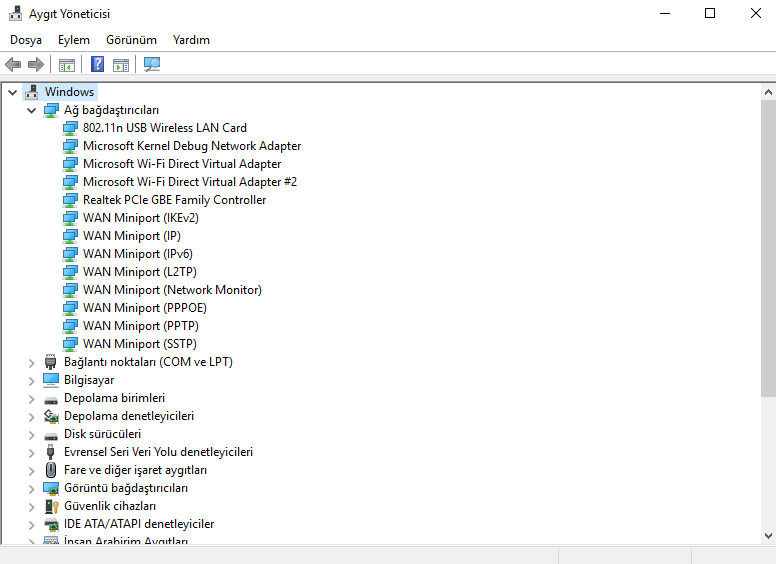Screen dimensions: 776x564
Task: Expand the Güvenlik cihazları category
Action: (32, 507)
